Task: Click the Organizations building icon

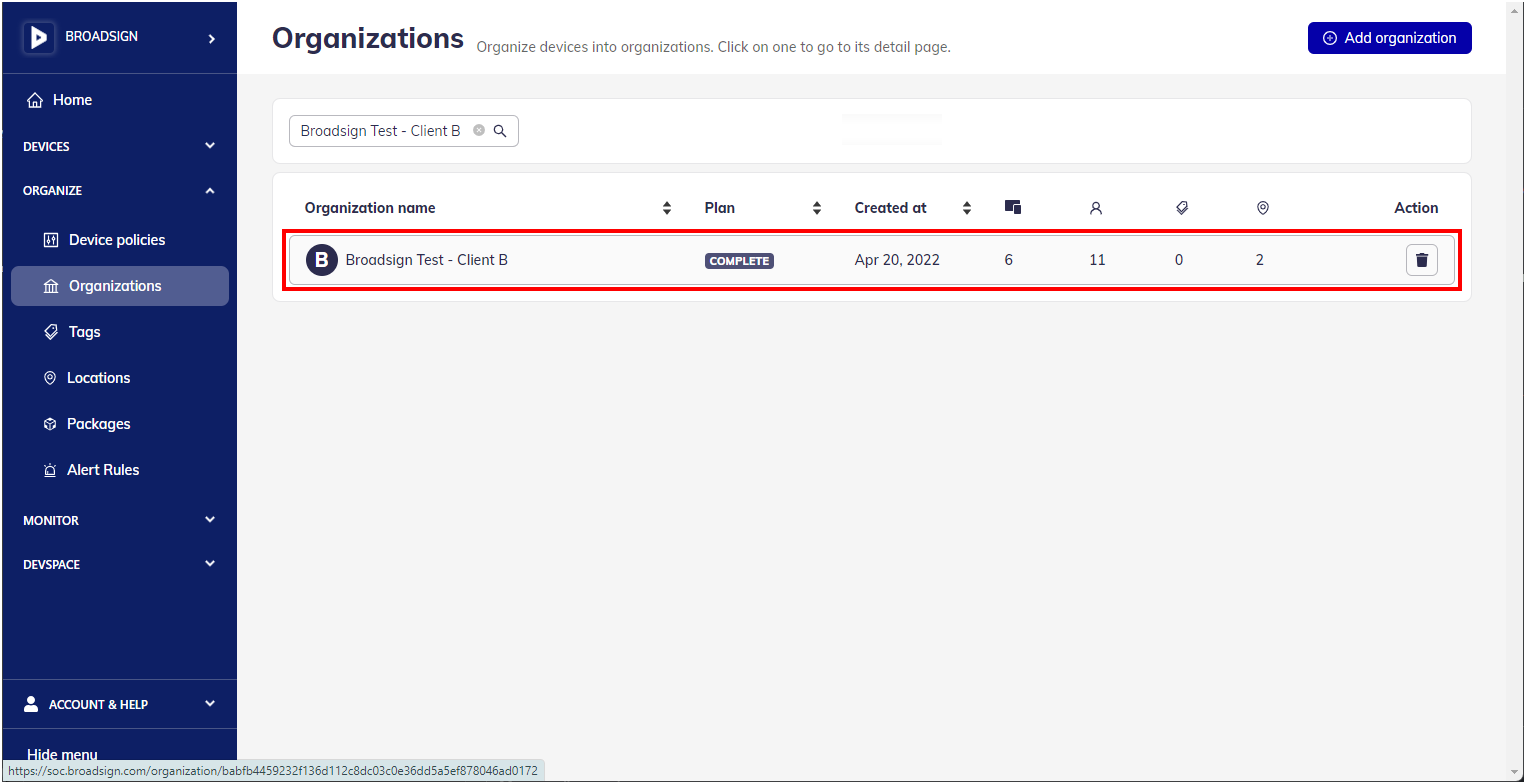Action: (52, 286)
